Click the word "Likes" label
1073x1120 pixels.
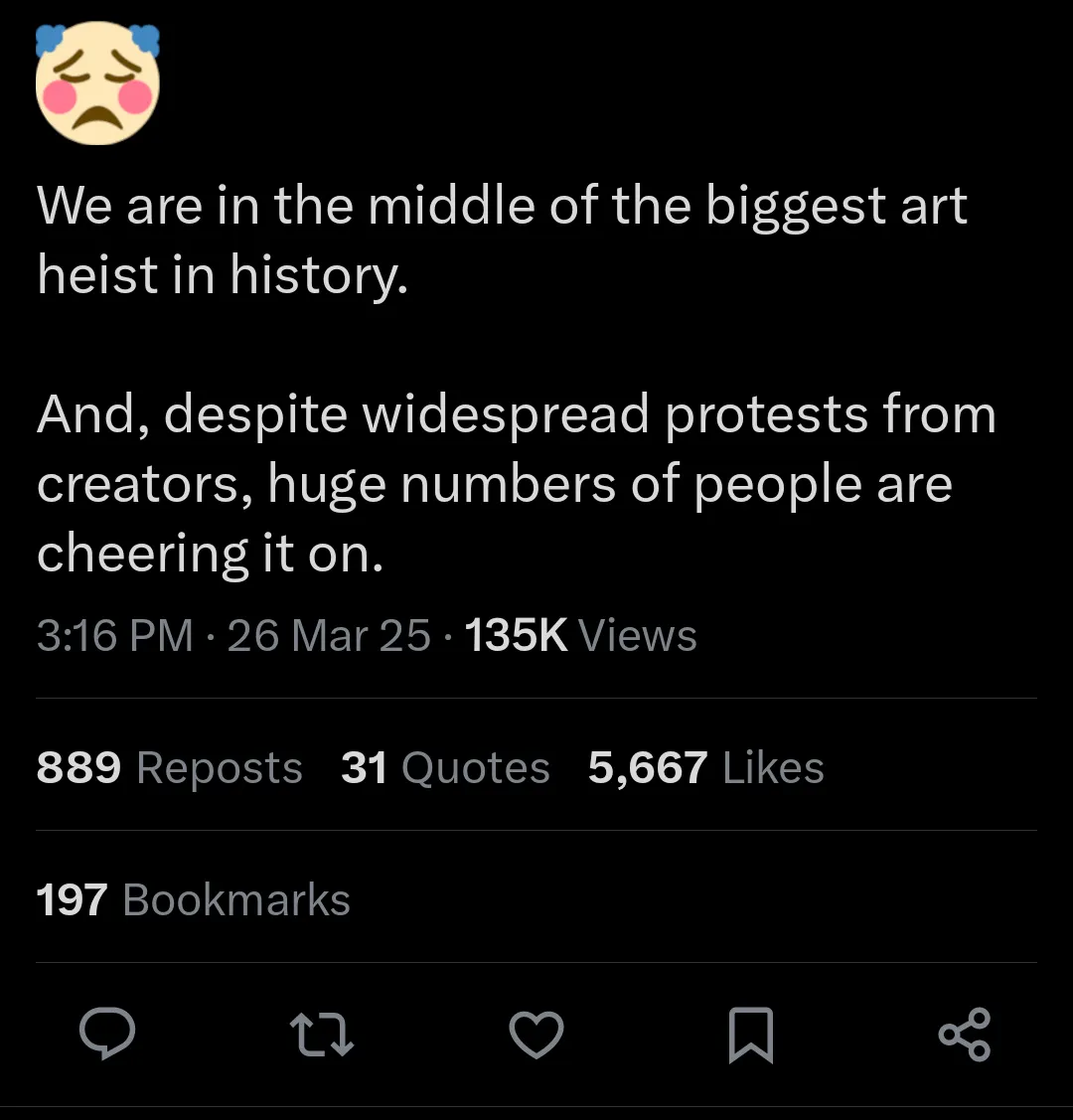coord(773,768)
